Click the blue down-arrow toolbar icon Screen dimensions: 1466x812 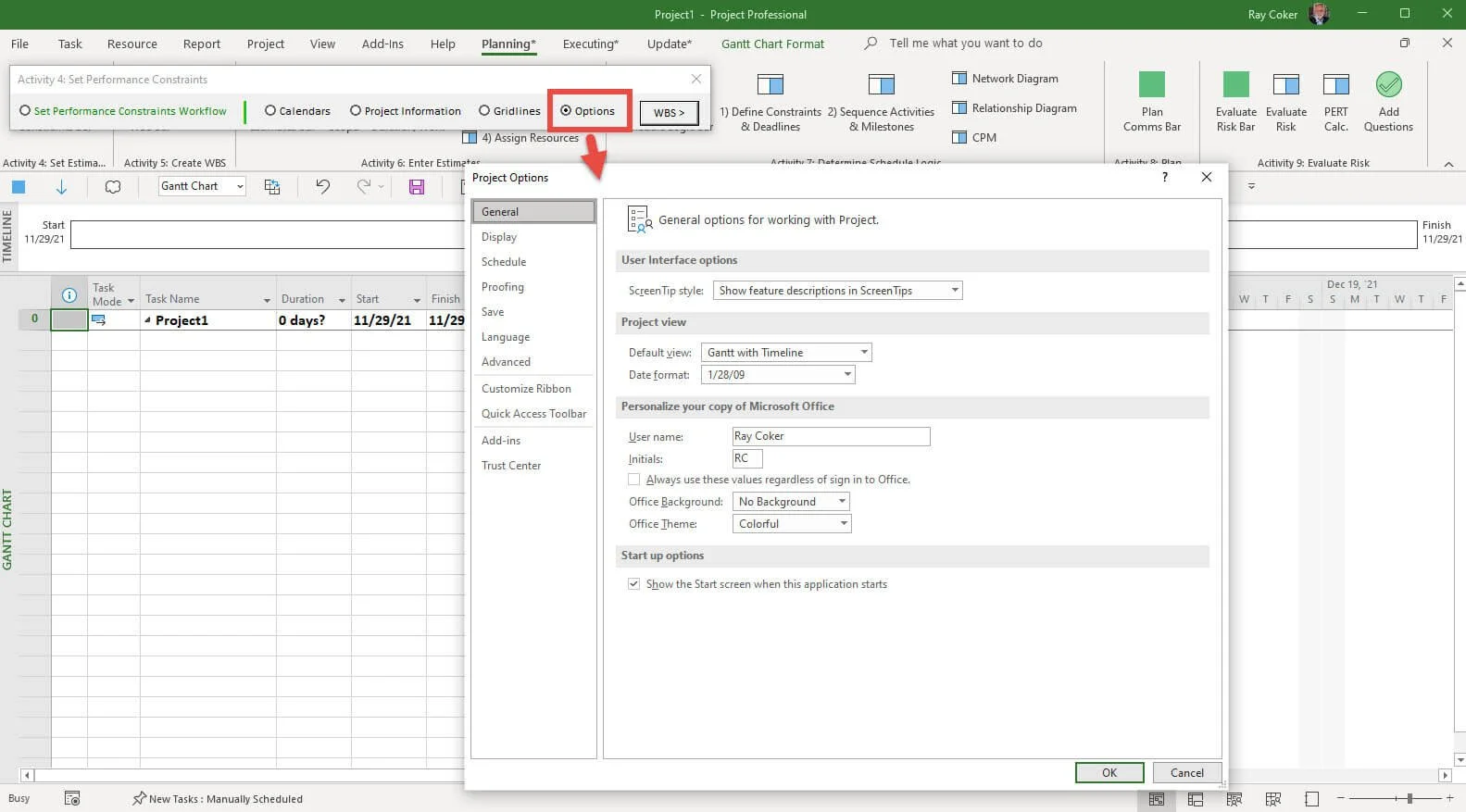coord(61,186)
